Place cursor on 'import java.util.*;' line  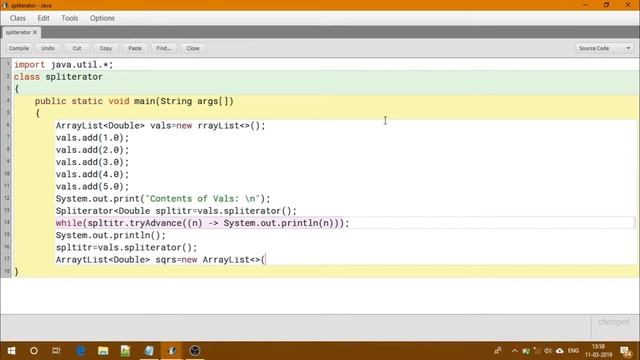pos(64,64)
